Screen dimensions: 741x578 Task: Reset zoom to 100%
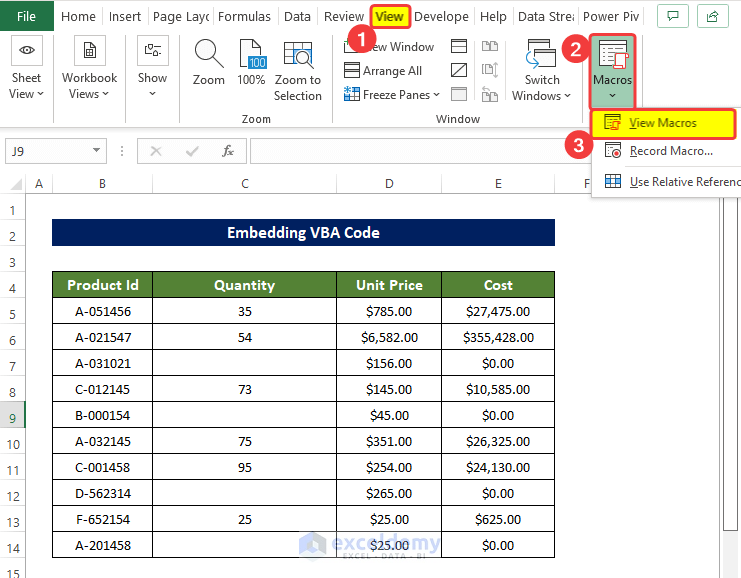251,63
